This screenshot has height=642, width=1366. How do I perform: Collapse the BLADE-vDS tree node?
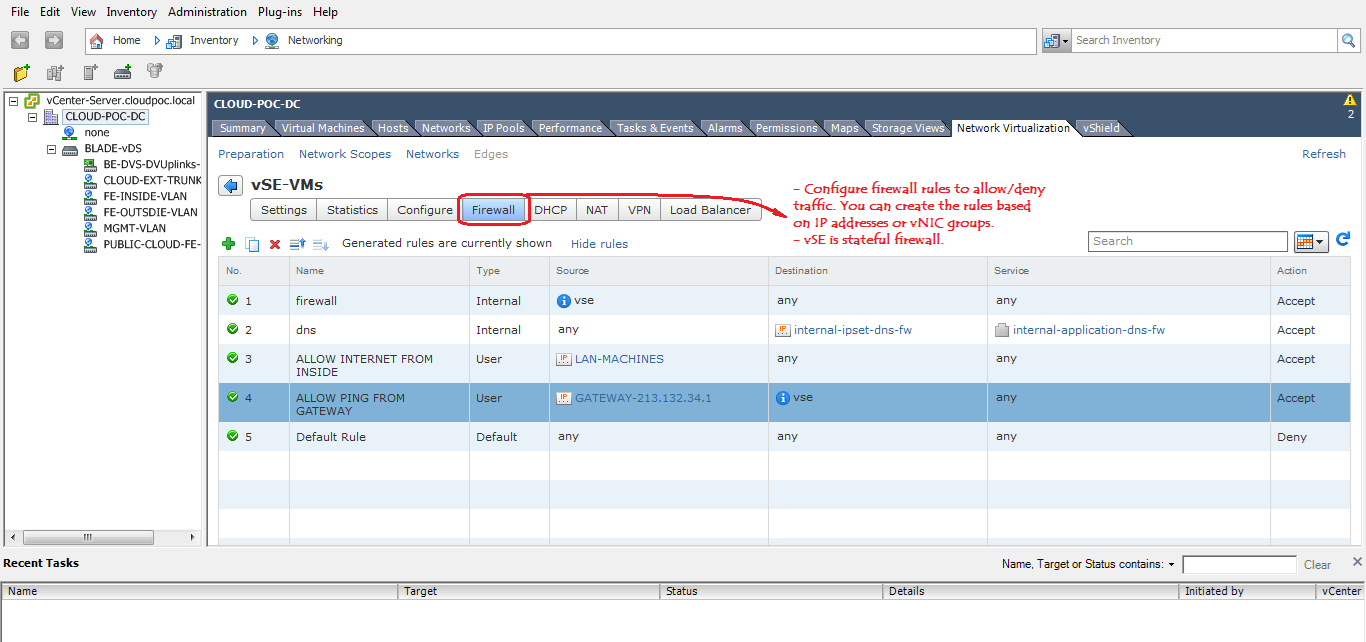[51, 147]
